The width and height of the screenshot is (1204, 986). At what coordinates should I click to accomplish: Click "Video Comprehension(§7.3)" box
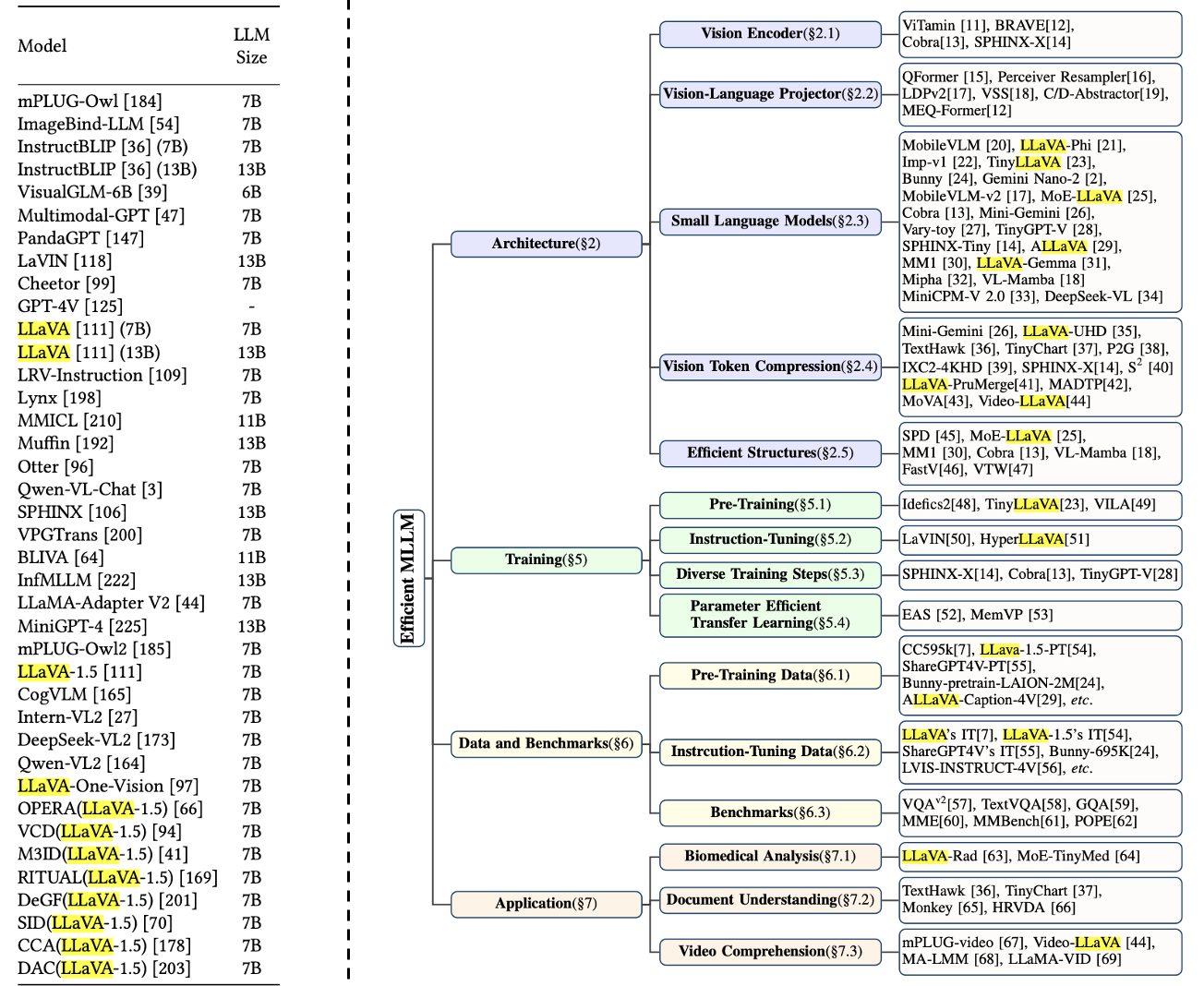770,952
